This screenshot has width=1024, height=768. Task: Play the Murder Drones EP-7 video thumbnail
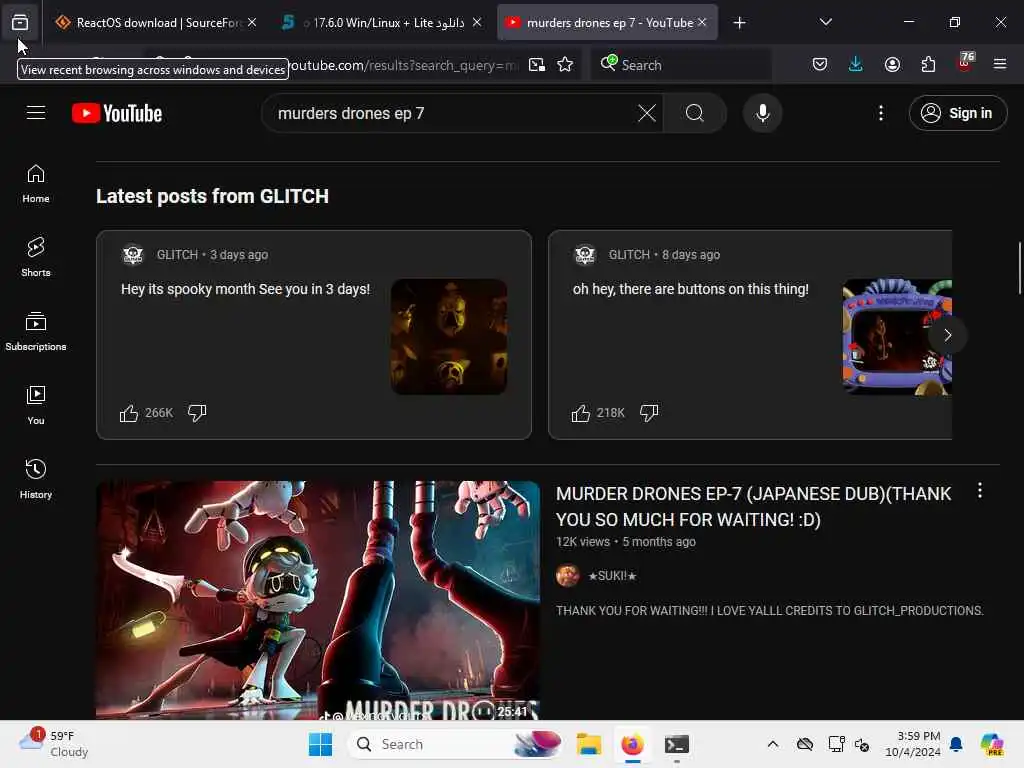(x=318, y=600)
